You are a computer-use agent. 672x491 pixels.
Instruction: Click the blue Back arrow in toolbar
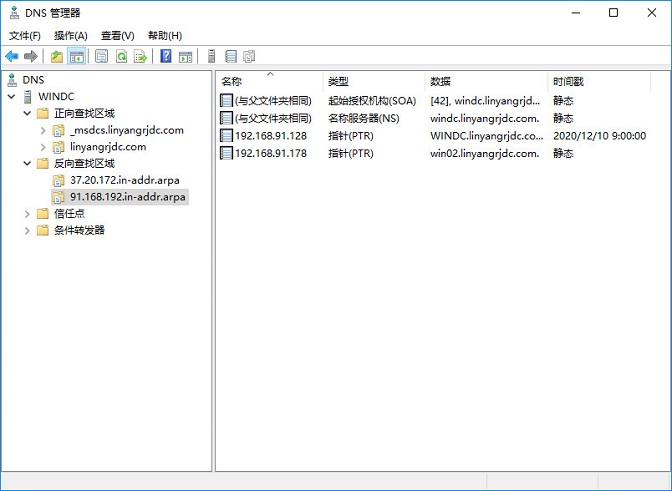(12, 56)
